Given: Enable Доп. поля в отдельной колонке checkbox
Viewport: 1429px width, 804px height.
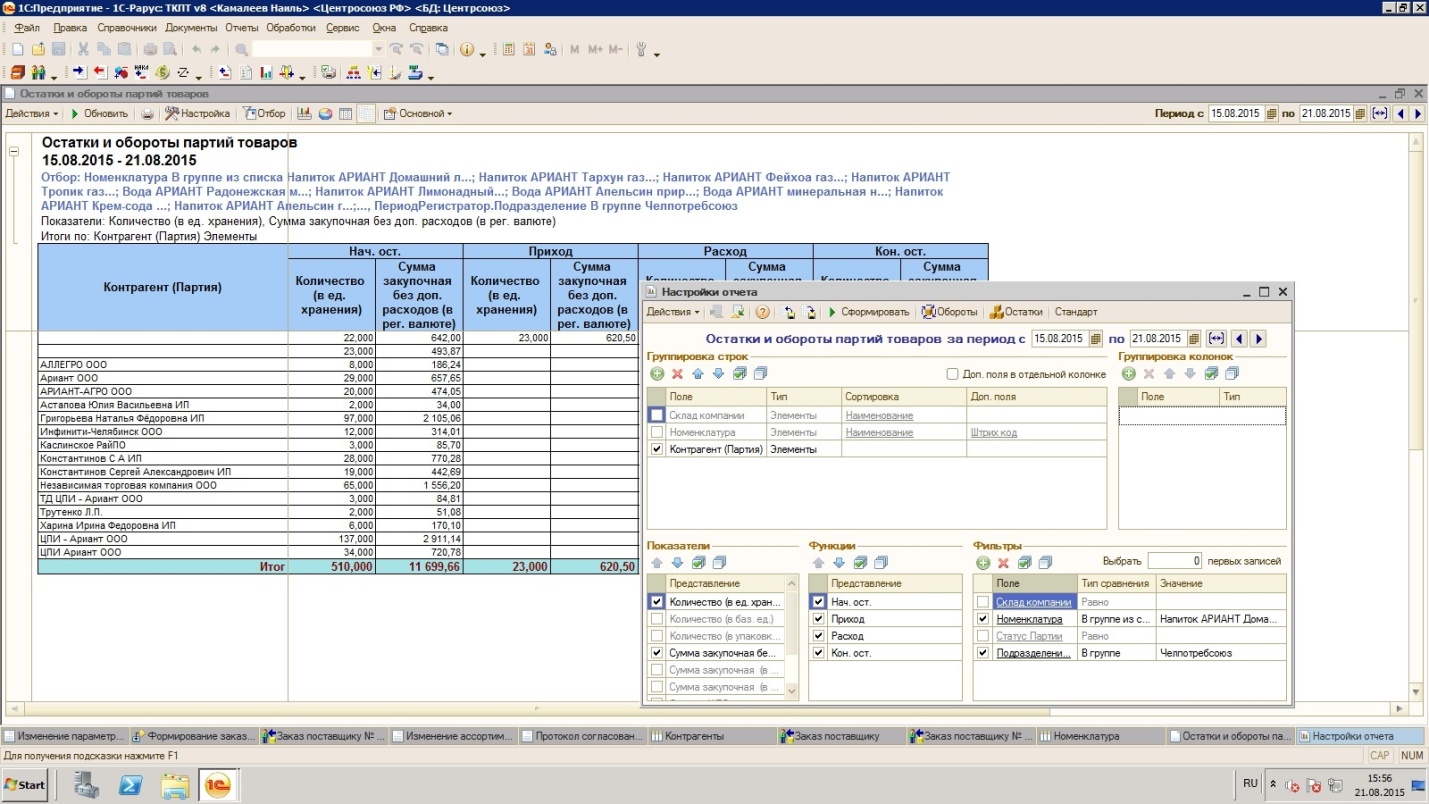Looking at the screenshot, I should point(952,374).
